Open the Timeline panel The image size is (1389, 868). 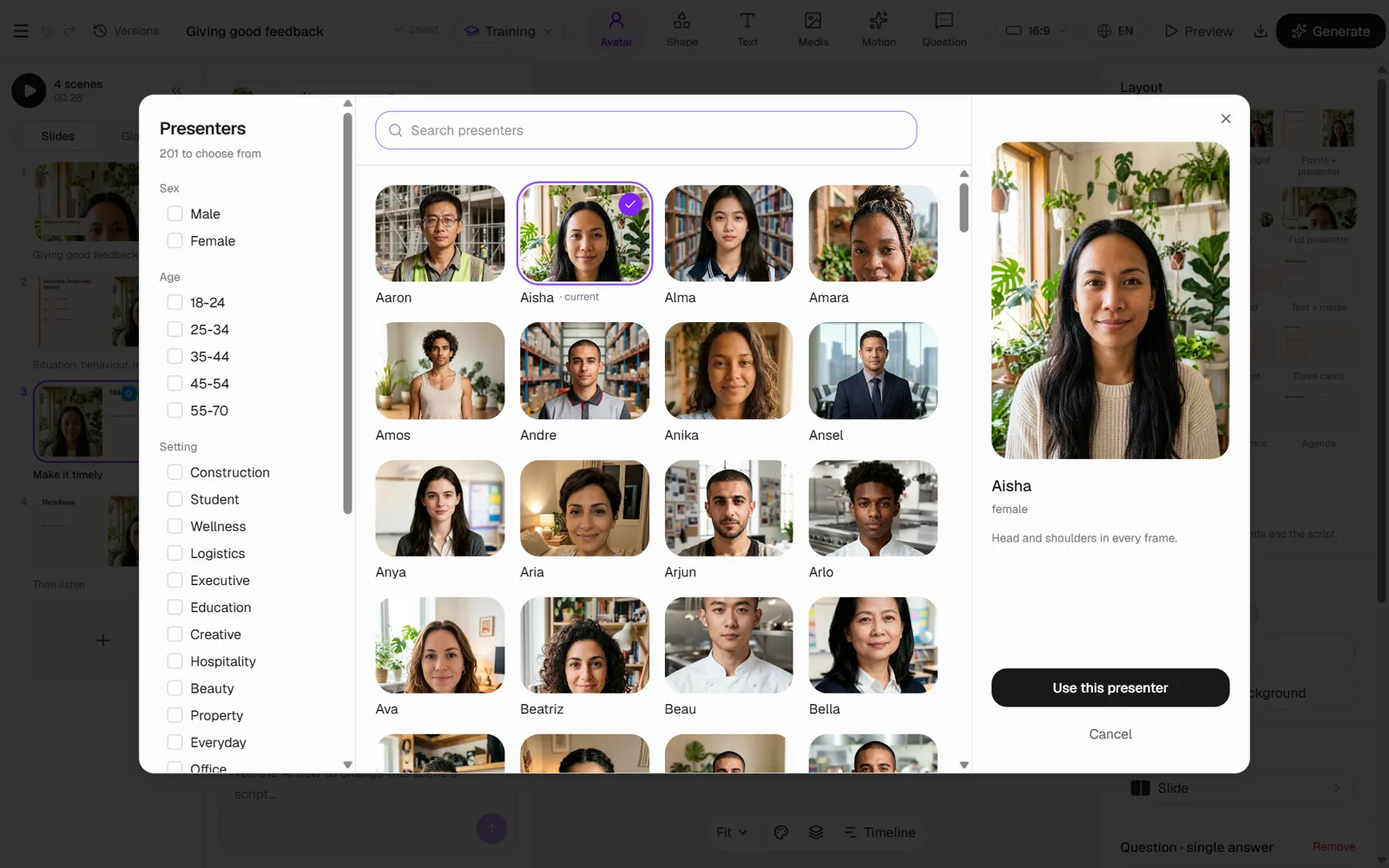click(x=879, y=832)
